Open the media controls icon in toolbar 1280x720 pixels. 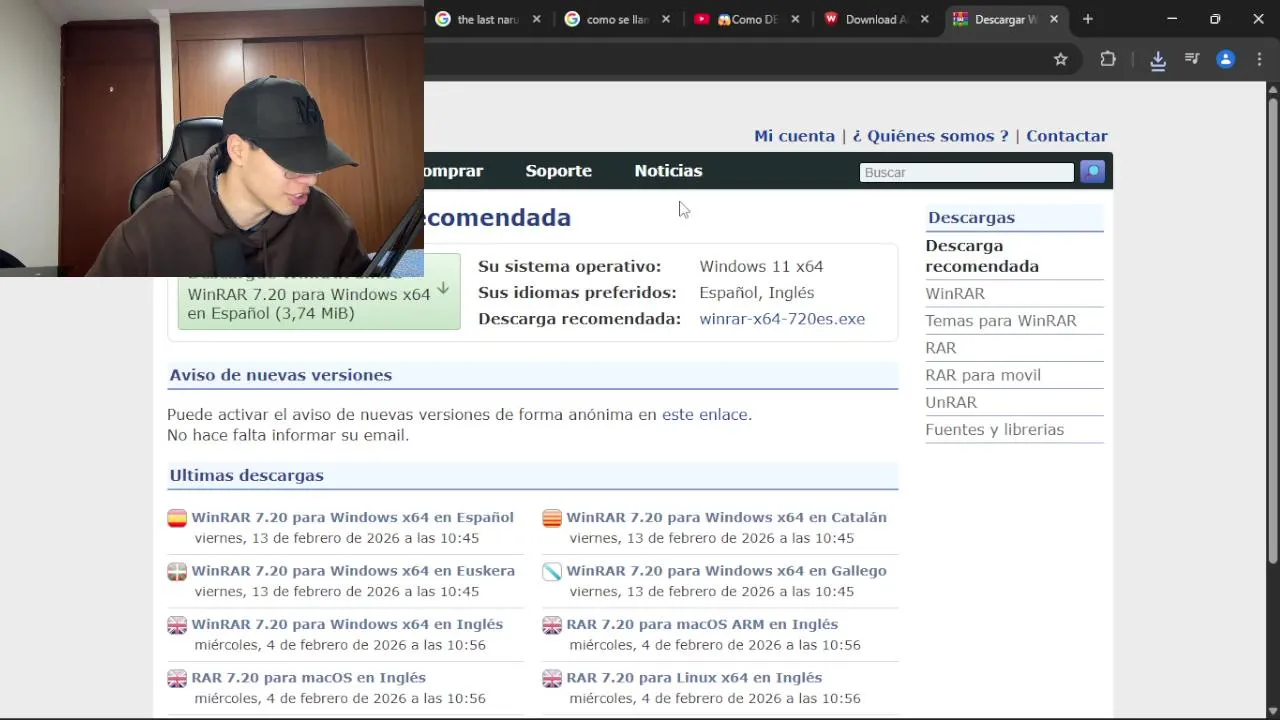pyautogui.click(x=1192, y=59)
